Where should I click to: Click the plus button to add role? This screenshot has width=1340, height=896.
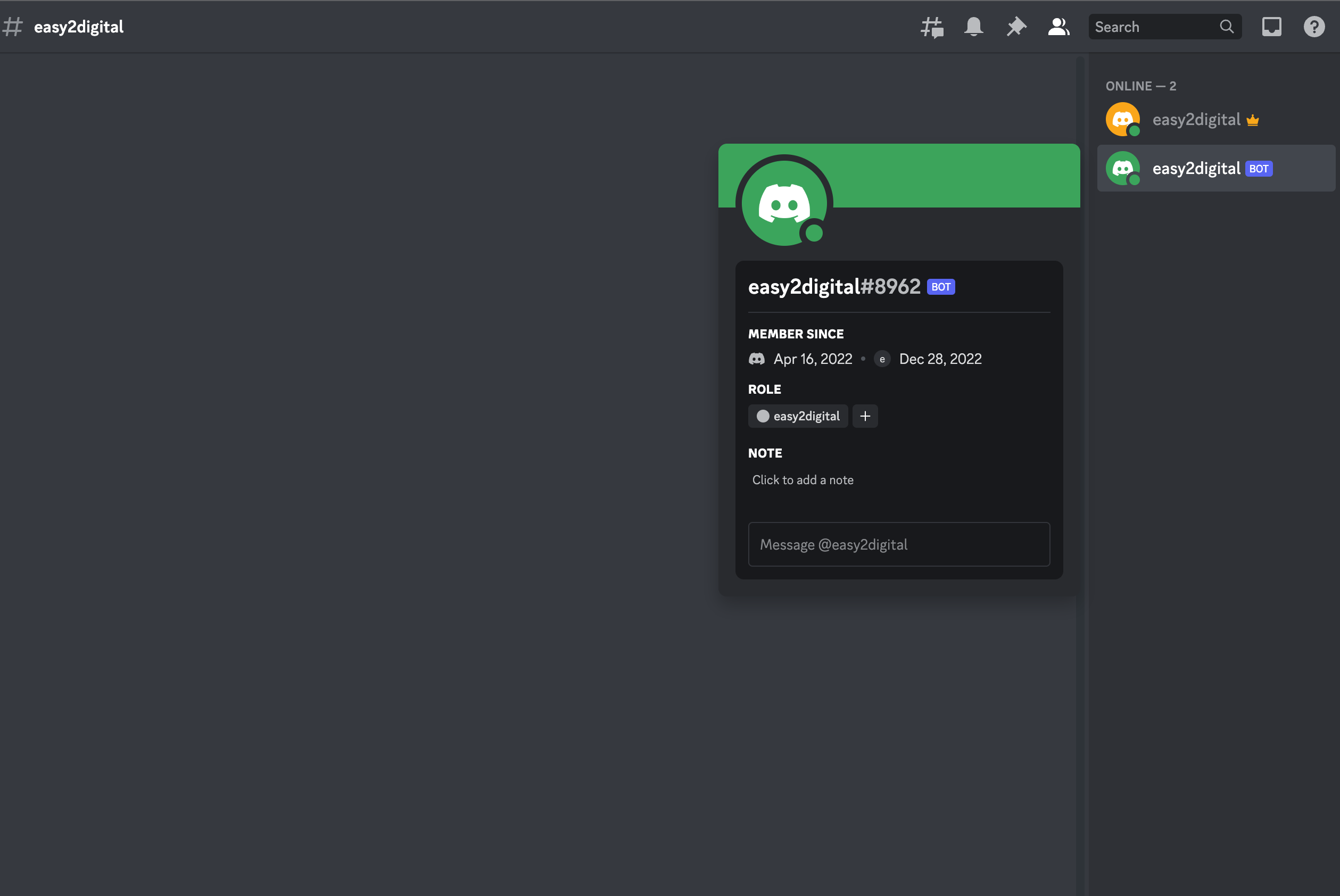(865, 416)
